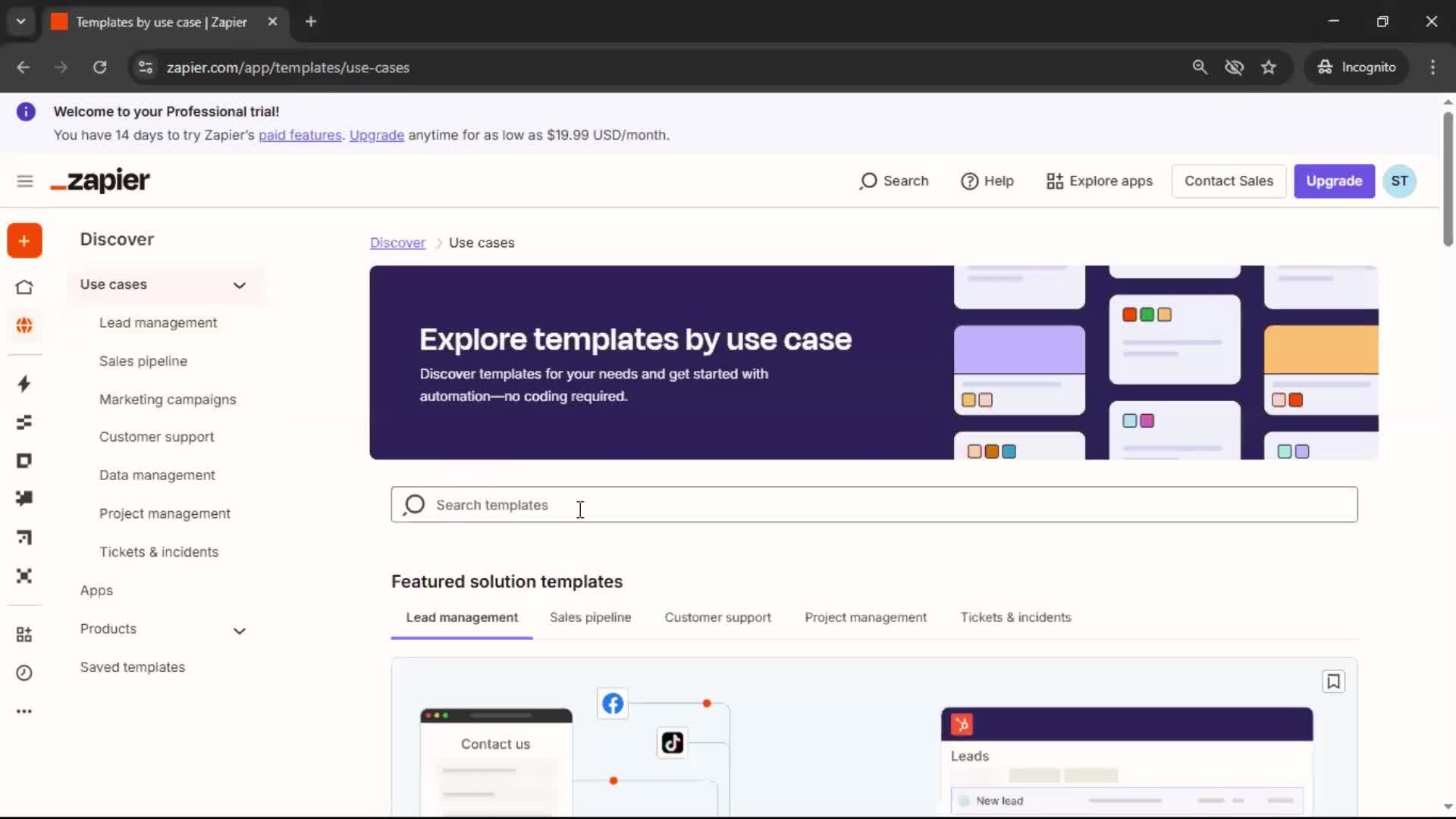This screenshot has width=1456, height=819.
Task: Click the info icon in trial banner
Action: coord(26,112)
